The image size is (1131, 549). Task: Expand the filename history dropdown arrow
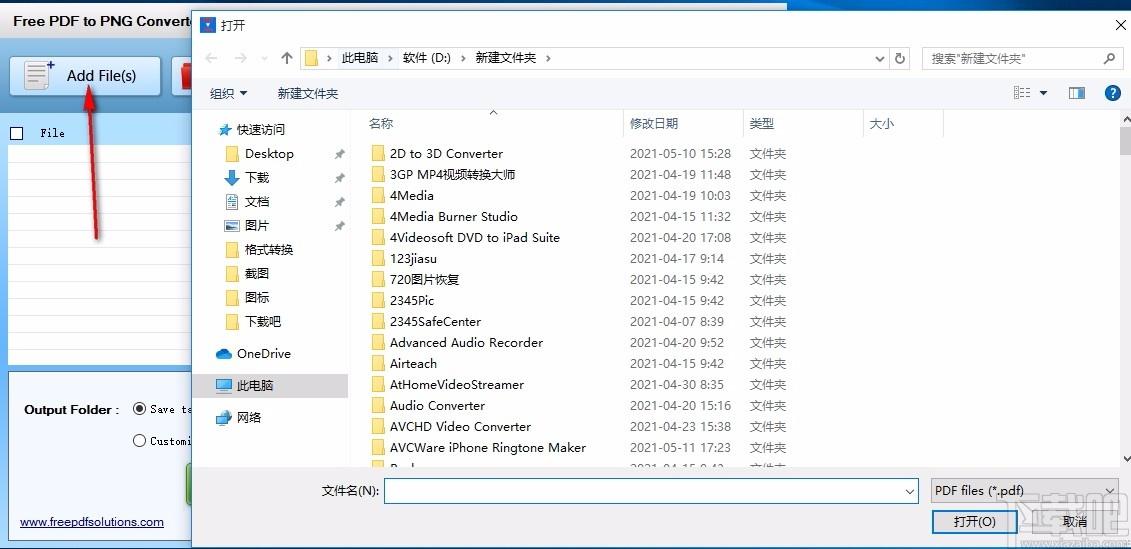(x=909, y=491)
